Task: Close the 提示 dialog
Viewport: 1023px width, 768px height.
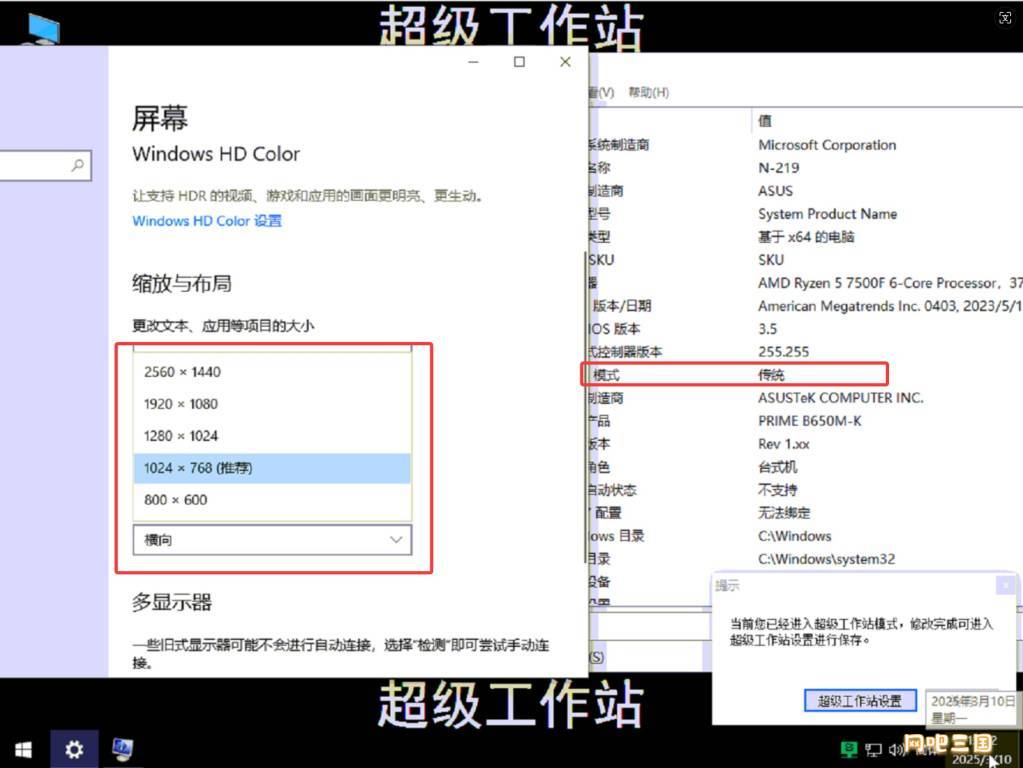Action: coord(1005,585)
